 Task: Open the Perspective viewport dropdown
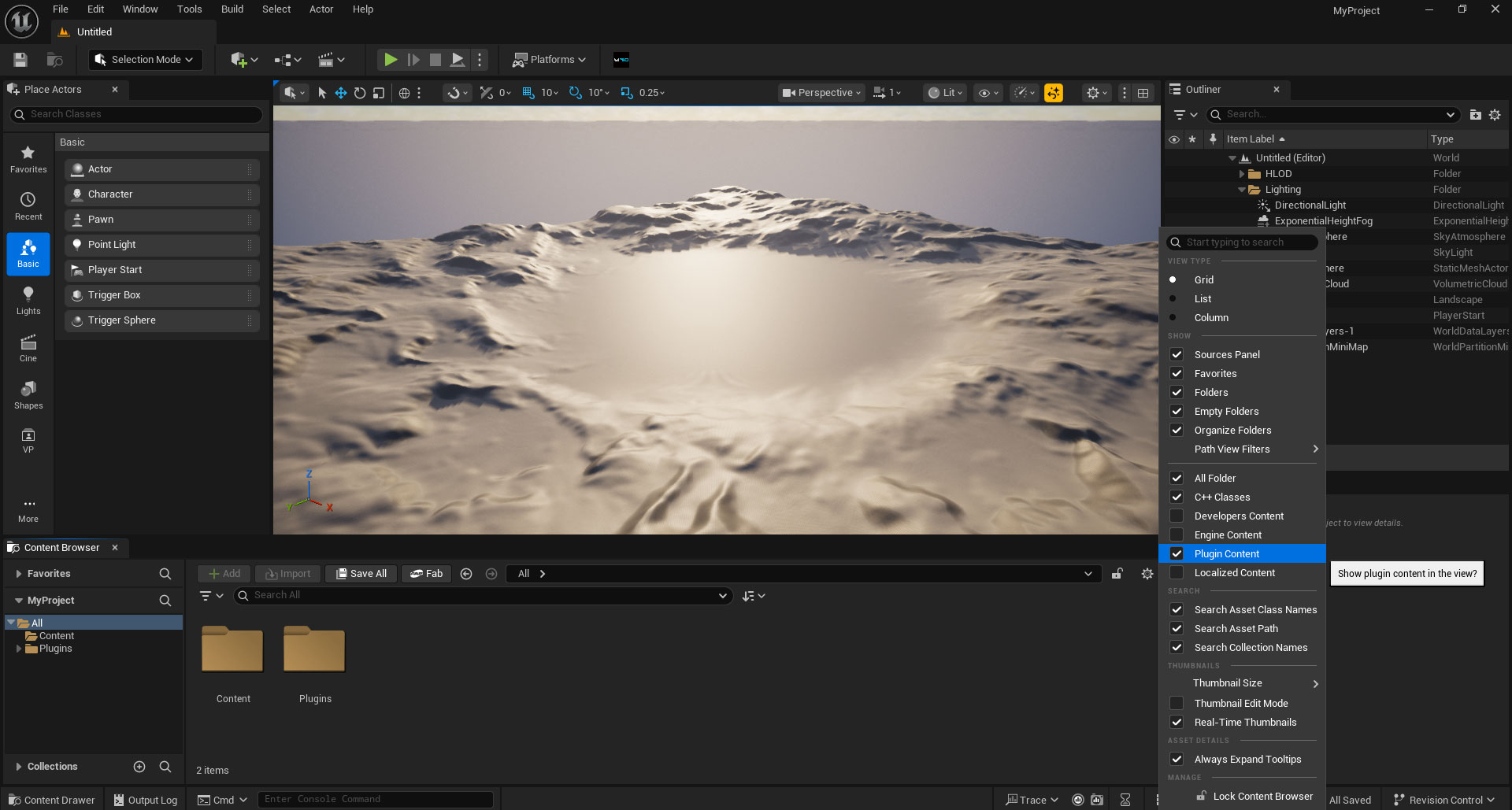pyautogui.click(x=821, y=92)
